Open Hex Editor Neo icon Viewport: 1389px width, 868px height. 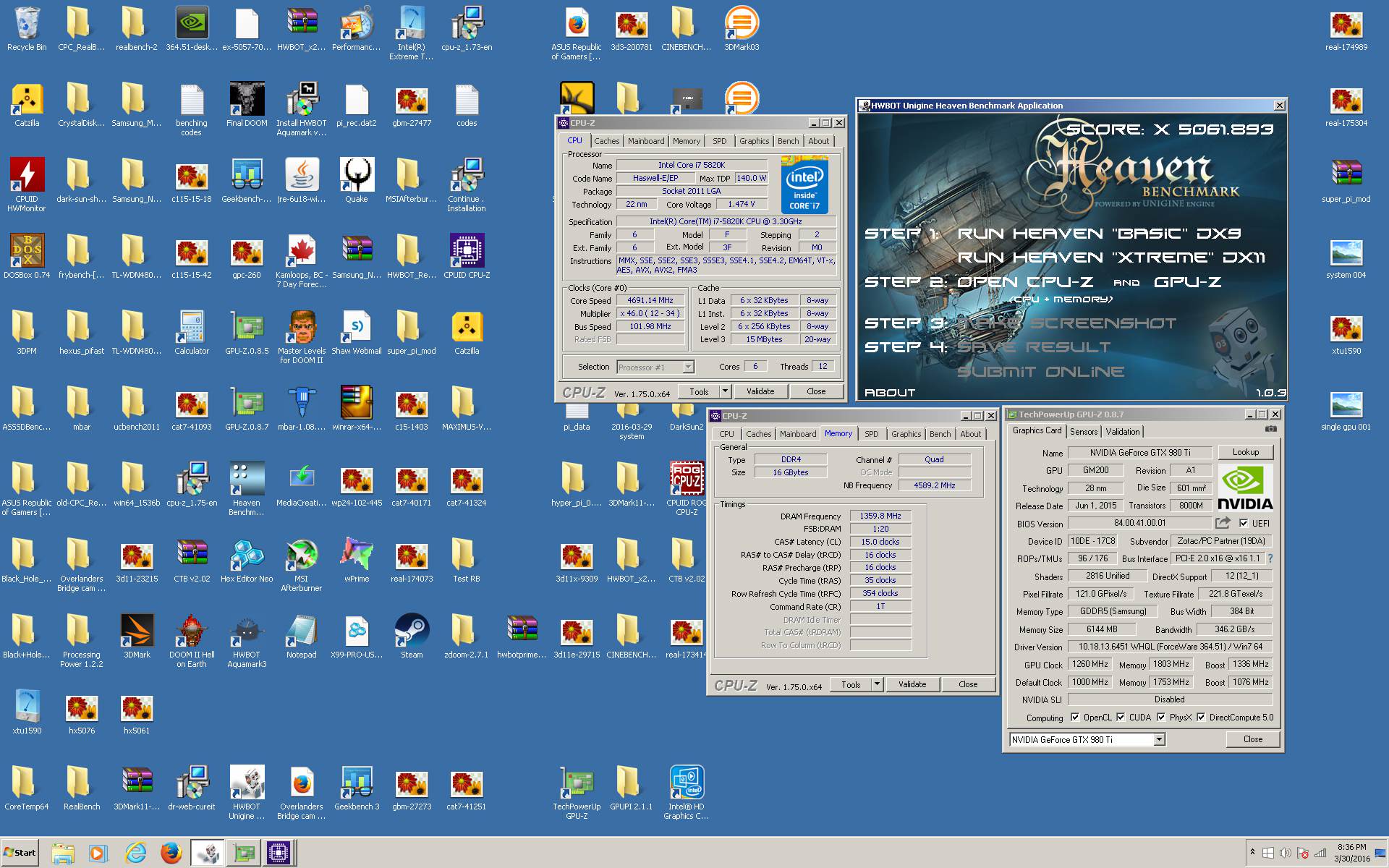tap(247, 561)
